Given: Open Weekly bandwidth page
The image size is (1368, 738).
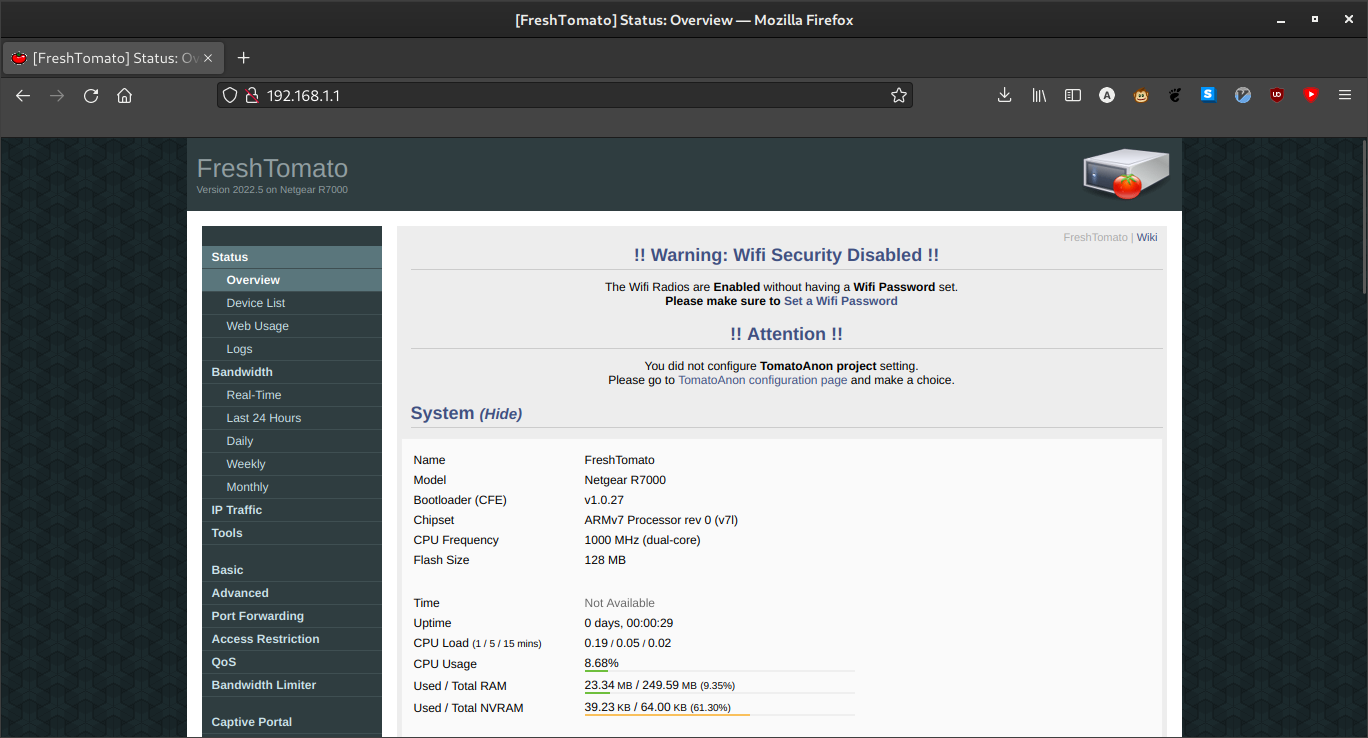Looking at the screenshot, I should coord(292,464).
